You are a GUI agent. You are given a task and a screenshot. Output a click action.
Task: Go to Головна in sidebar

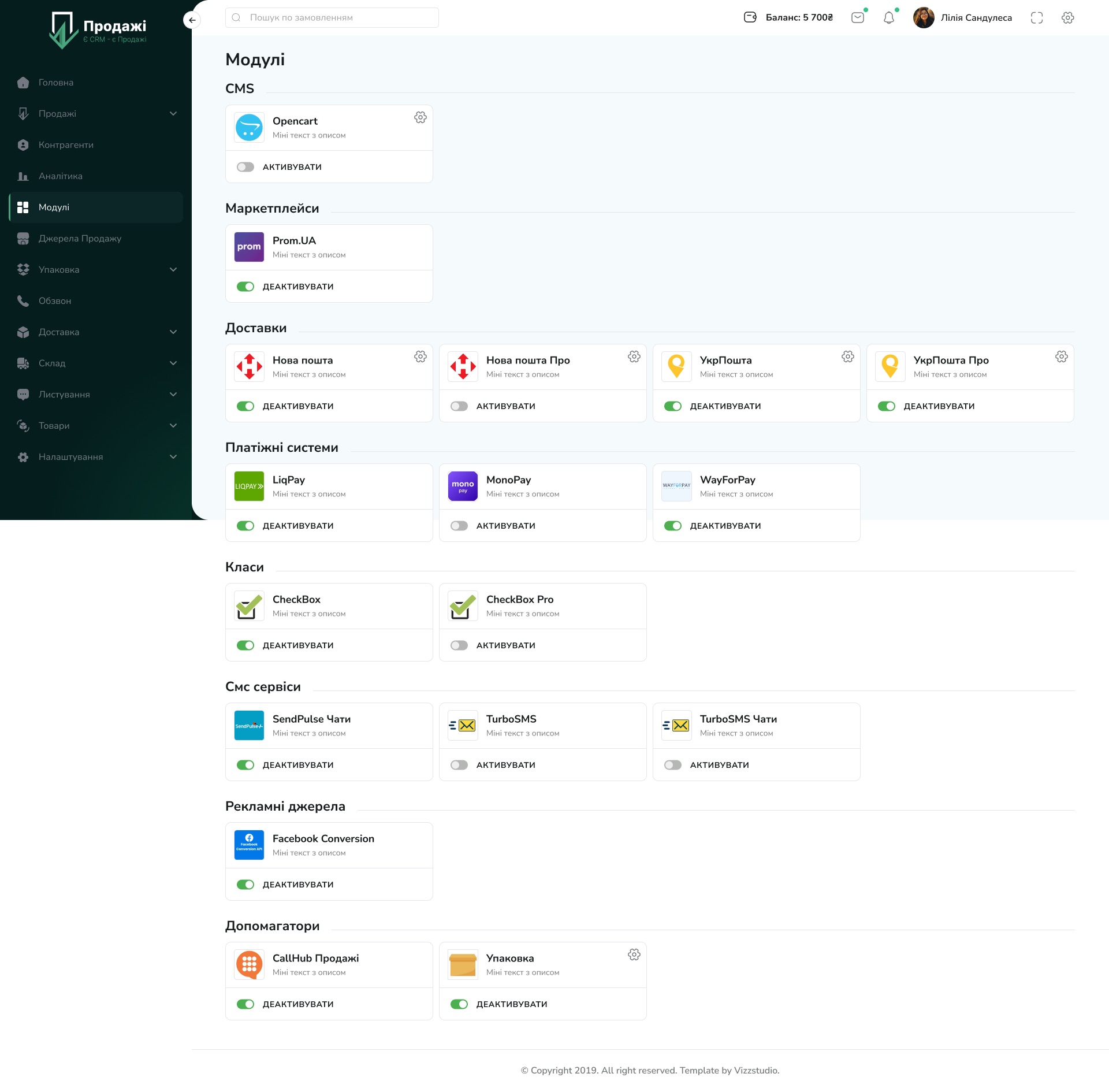point(96,83)
